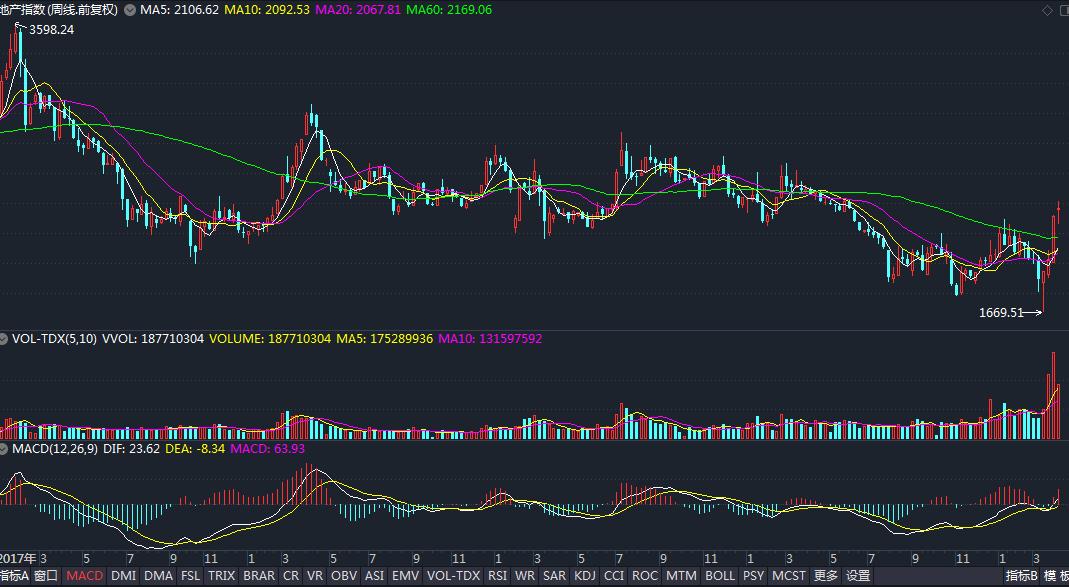The width and height of the screenshot is (1069, 587).
Task: Click the tallest red volume bar
Action: point(1053,395)
